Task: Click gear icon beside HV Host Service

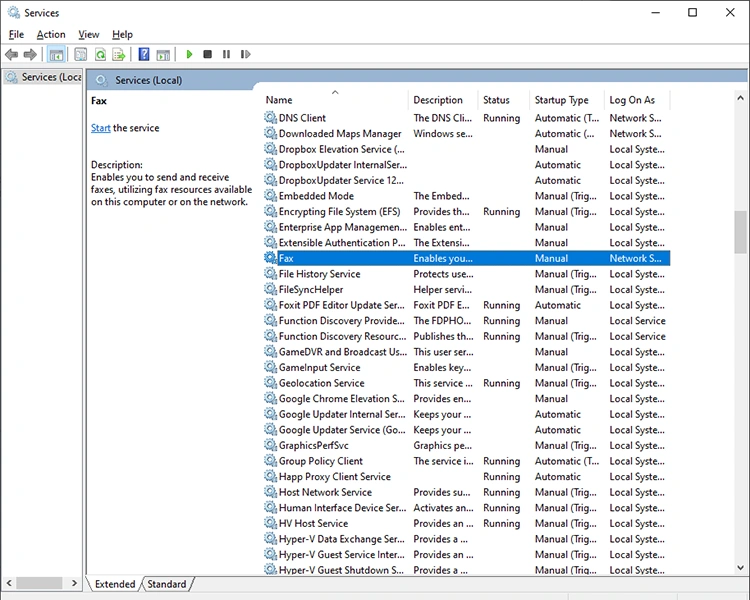Action: 270,523
